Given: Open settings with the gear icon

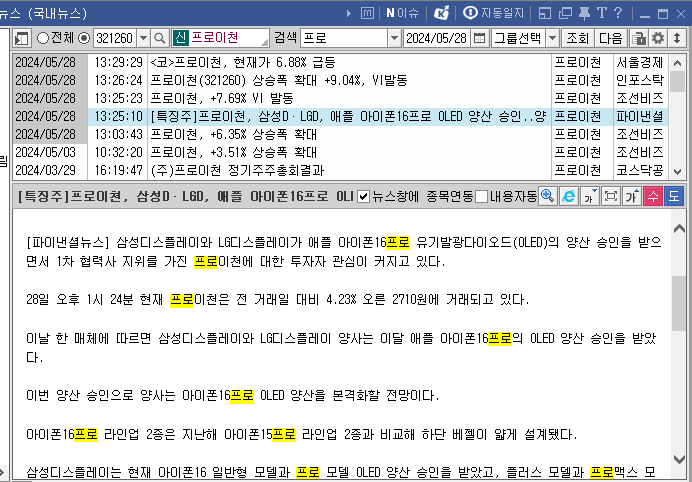Looking at the screenshot, I should [x=658, y=38].
